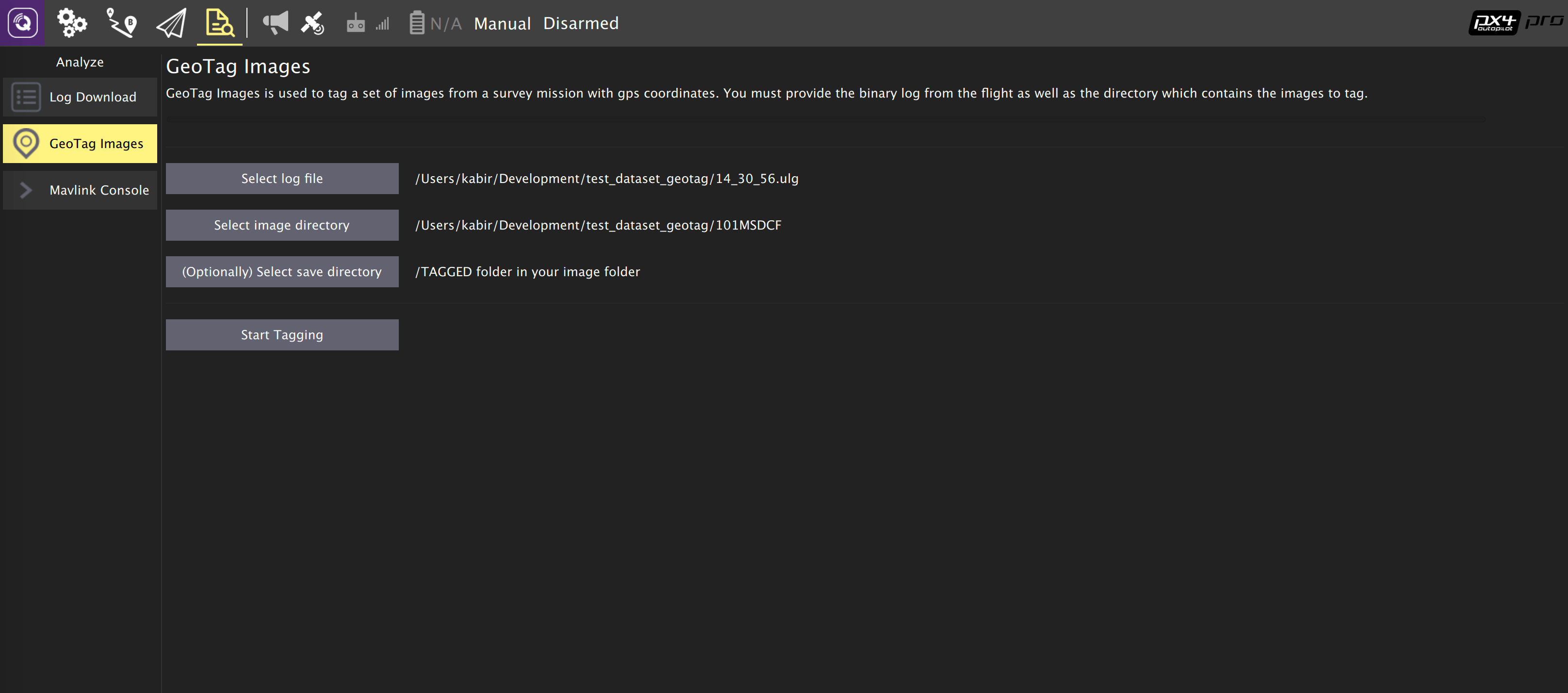Viewport: 1568px width, 693px height.
Task: Click the wrench/tools icon in toolbar
Action: tap(71, 22)
